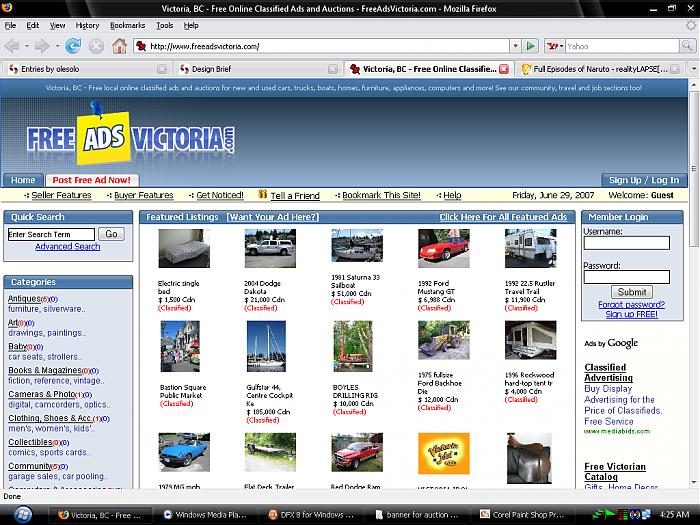
Task: Open the Collectibles category
Action: point(30,442)
